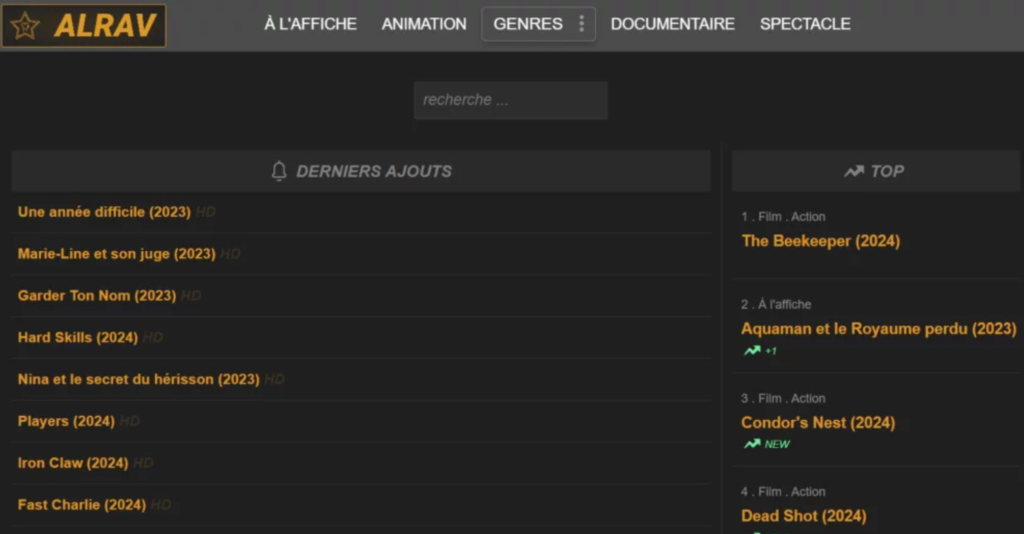The image size is (1024, 534).
Task: Click the bell icon beside Derniers Ajouts
Action: click(x=279, y=171)
